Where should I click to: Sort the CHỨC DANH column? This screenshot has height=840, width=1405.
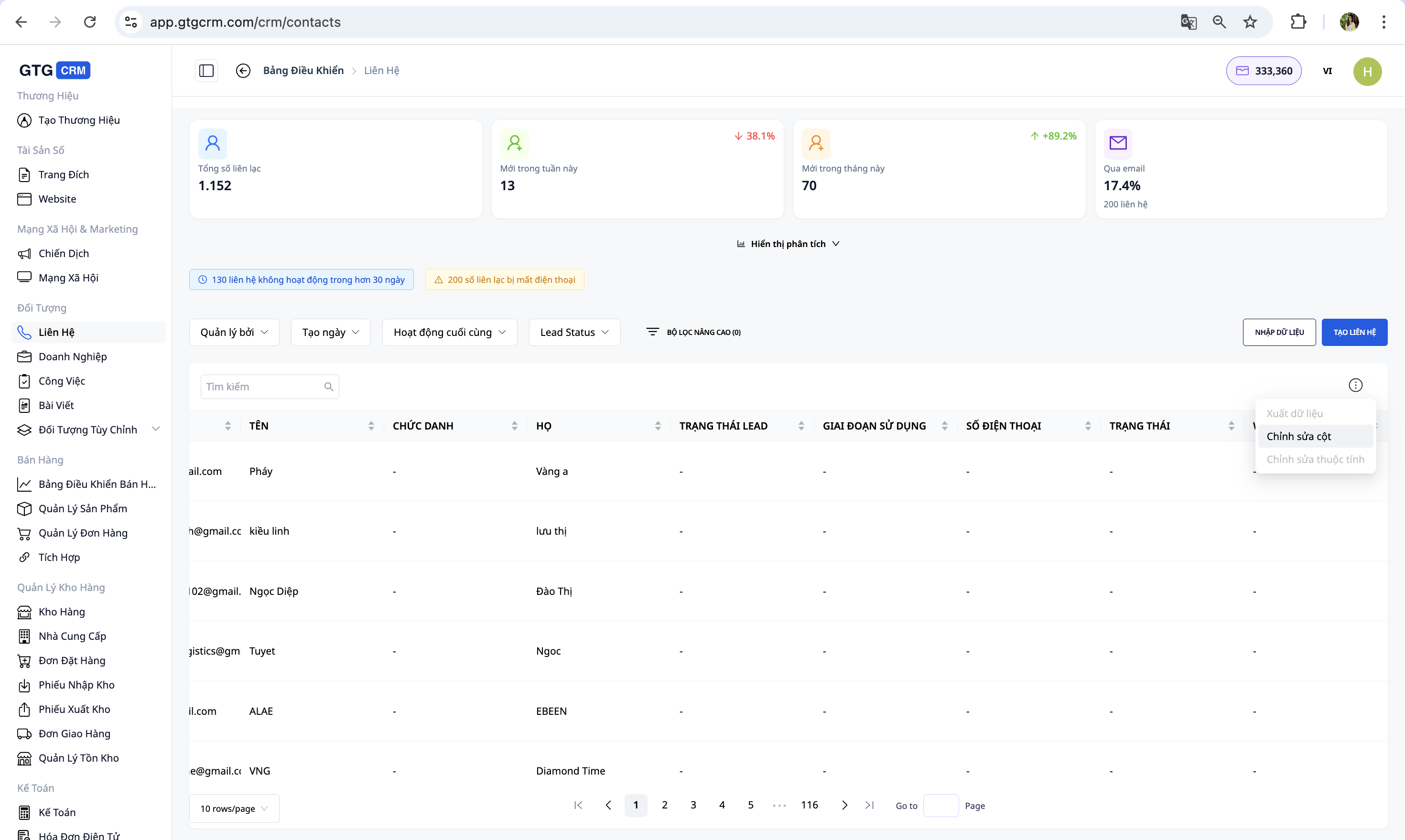coord(514,426)
